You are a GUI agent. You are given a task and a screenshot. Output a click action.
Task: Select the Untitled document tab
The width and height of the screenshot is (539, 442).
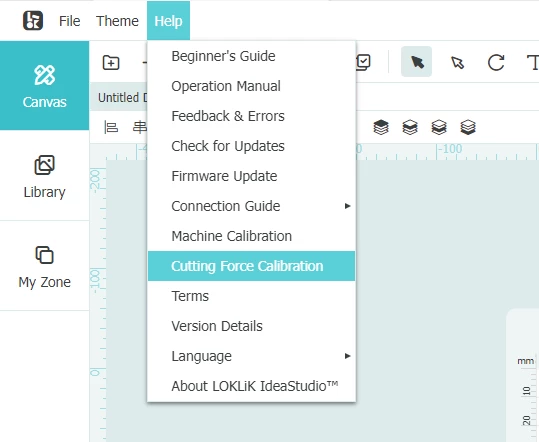pos(119,97)
